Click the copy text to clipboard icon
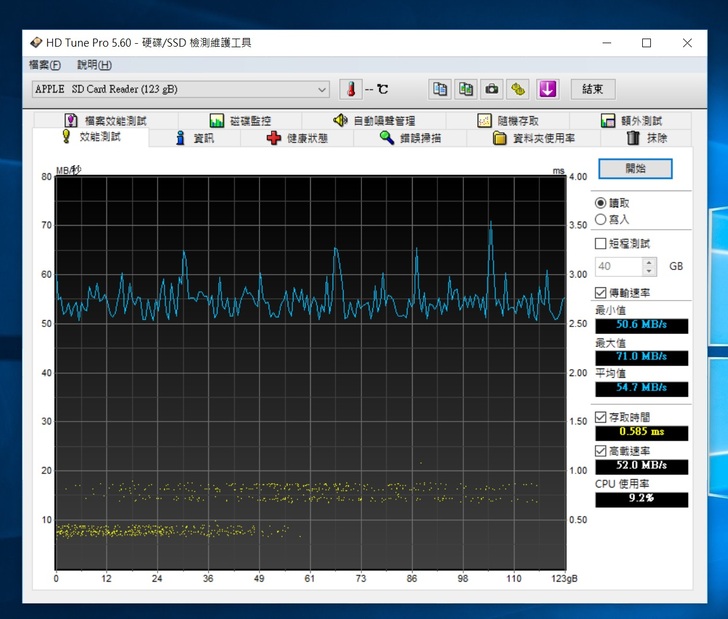Screen dimensions: 728x619 click(440, 89)
